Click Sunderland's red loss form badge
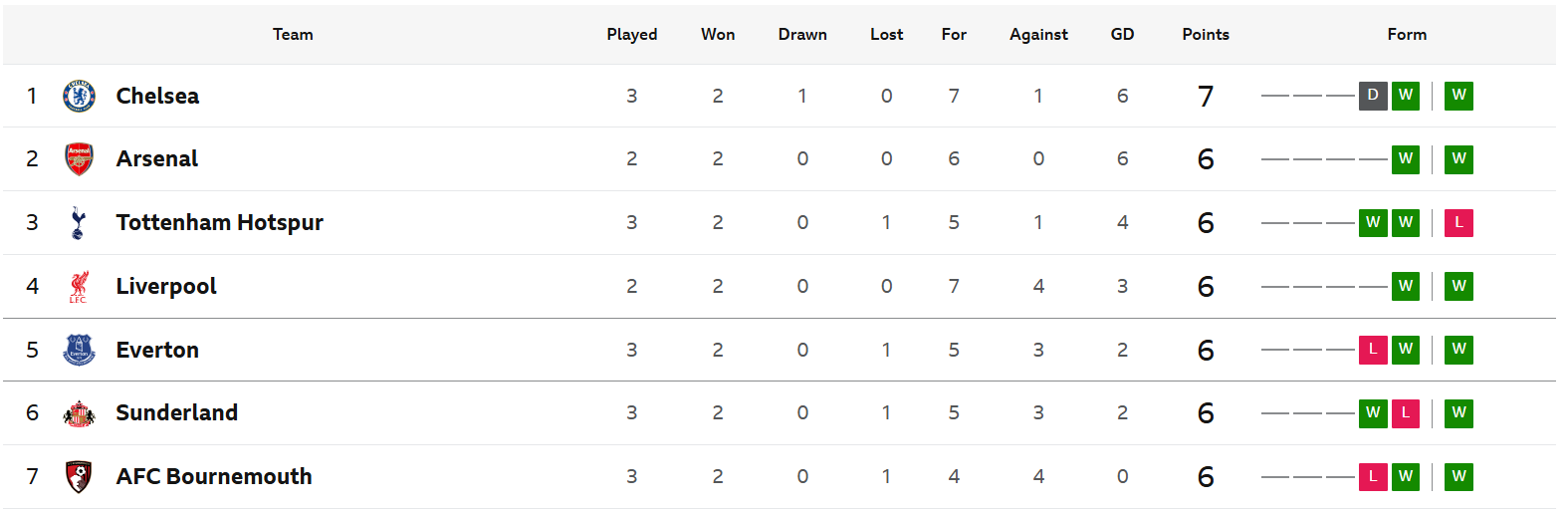 point(1406,413)
